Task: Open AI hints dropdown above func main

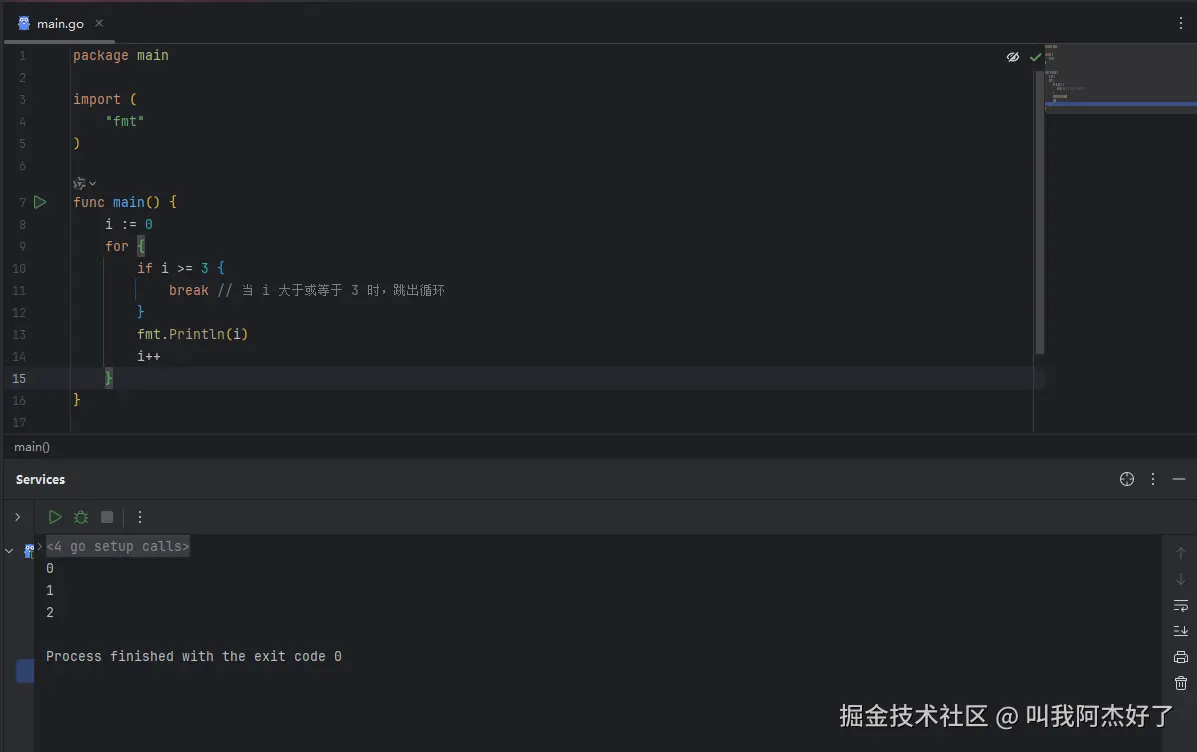Action: (x=84, y=183)
